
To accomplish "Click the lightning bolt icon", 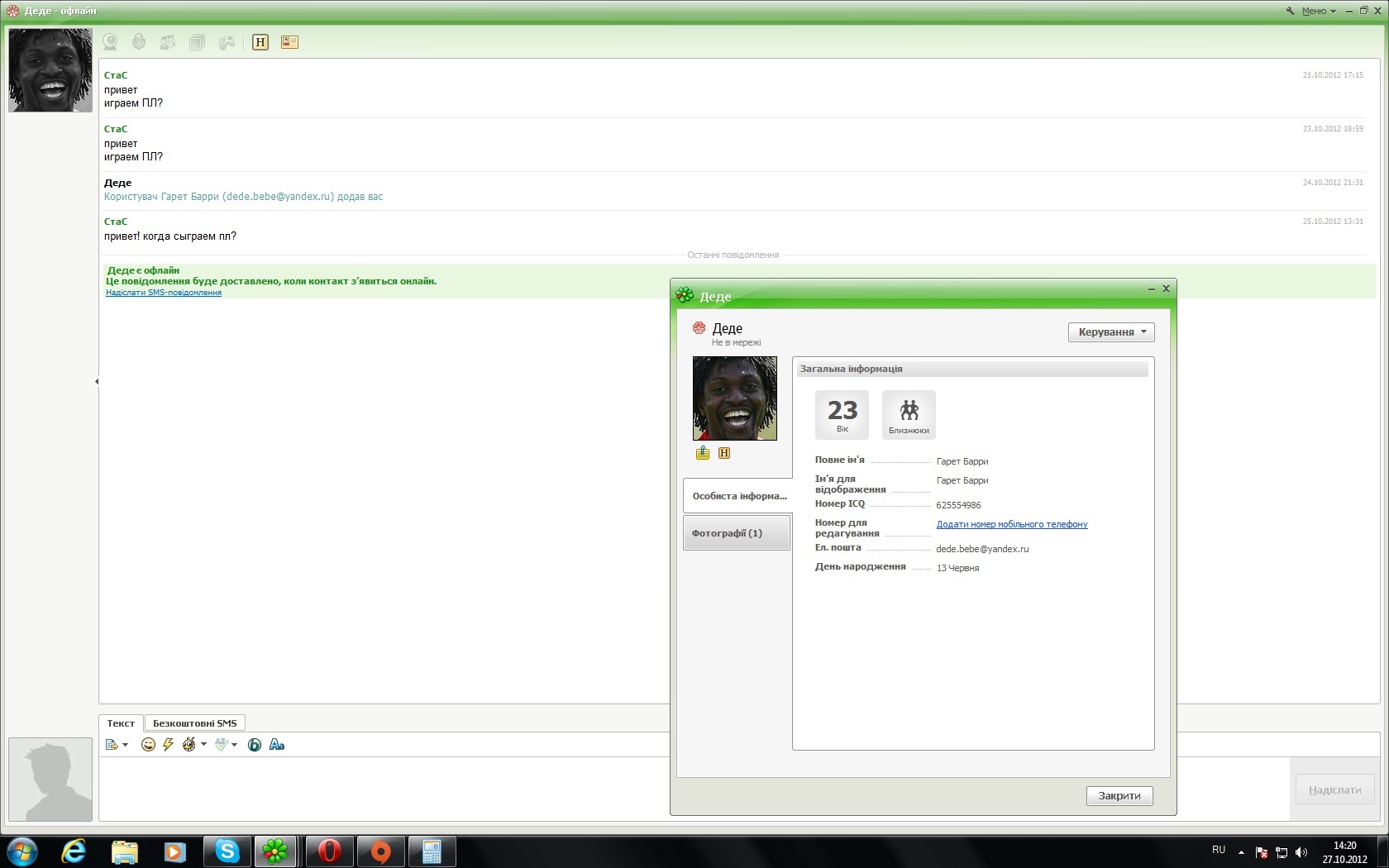I will [168, 745].
